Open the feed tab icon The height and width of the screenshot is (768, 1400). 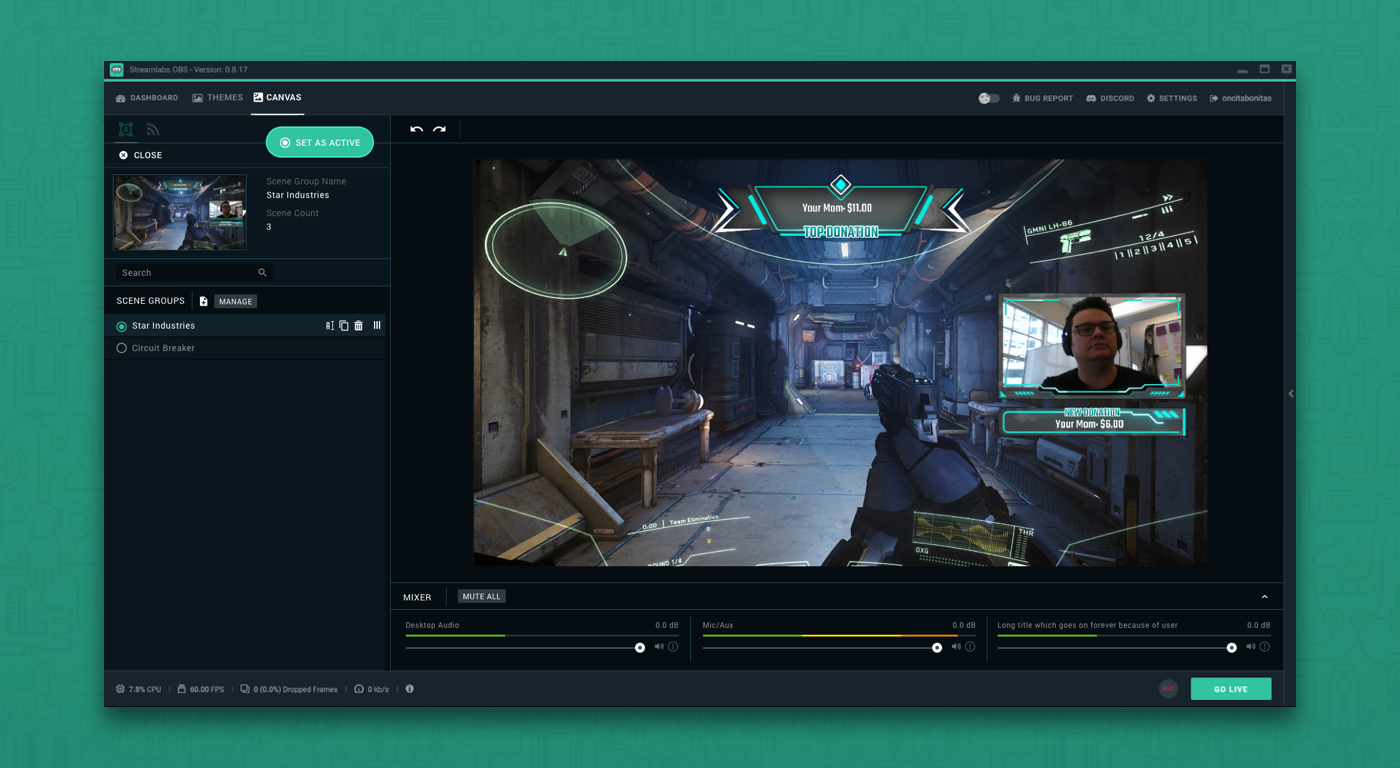click(x=153, y=129)
